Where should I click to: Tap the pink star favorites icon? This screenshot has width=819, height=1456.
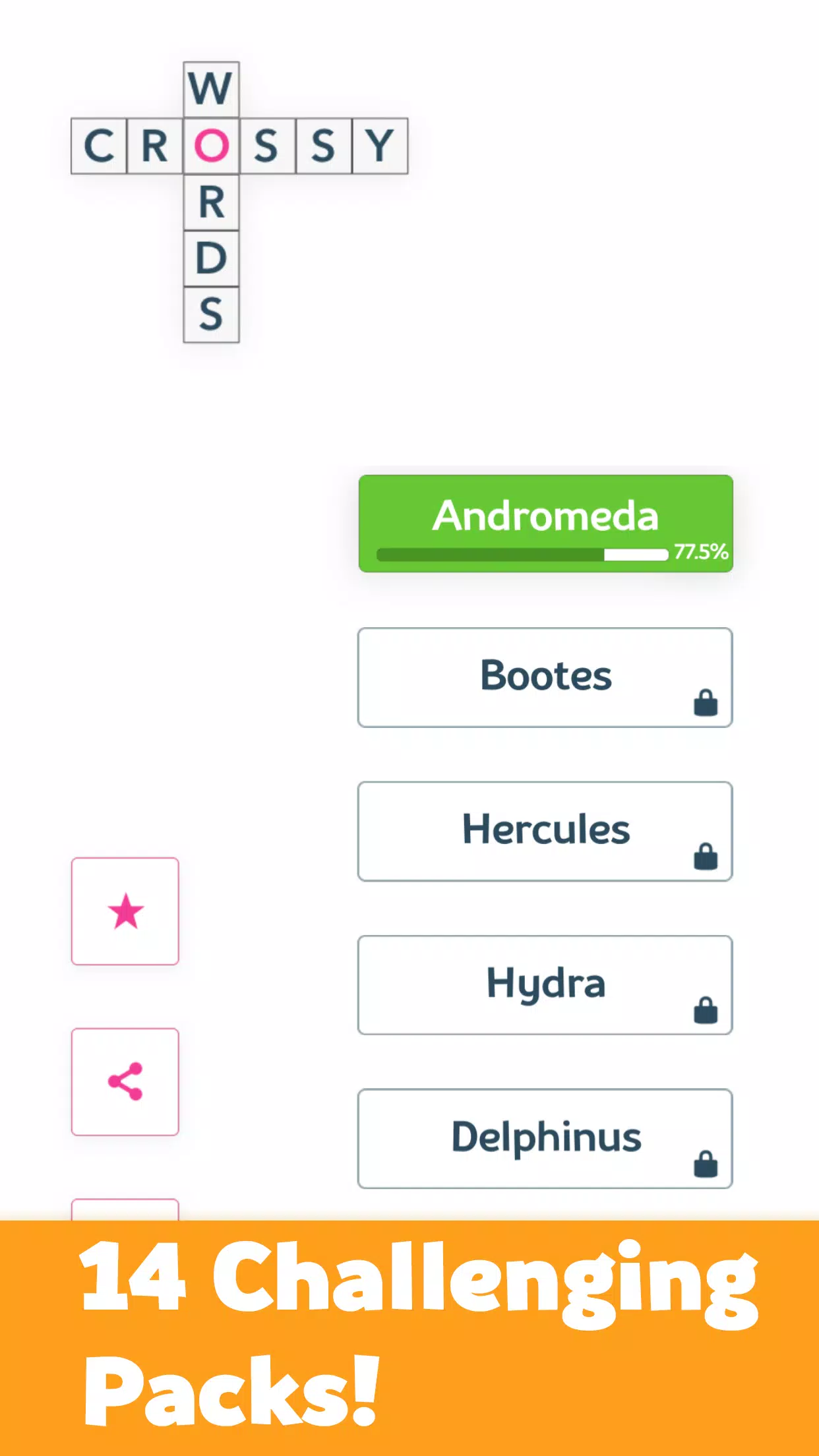tap(125, 911)
